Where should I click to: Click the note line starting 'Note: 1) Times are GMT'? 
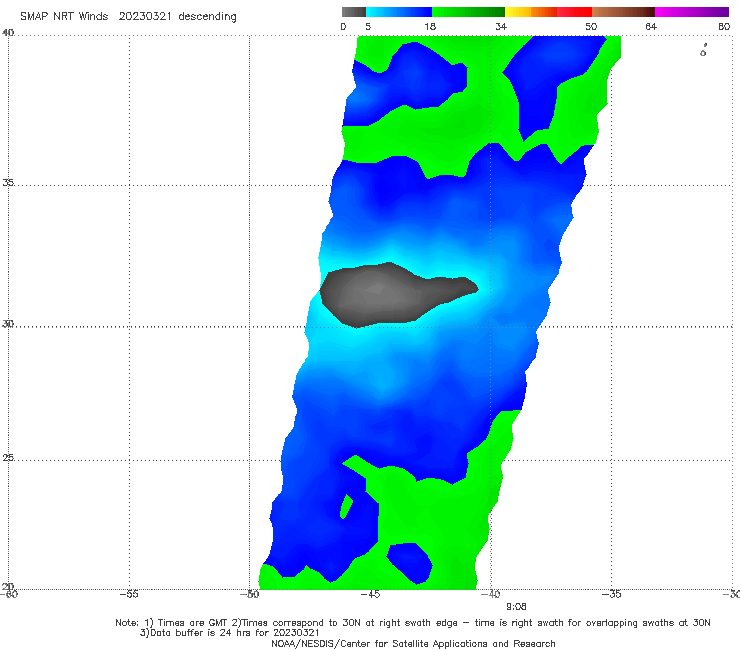(412, 623)
